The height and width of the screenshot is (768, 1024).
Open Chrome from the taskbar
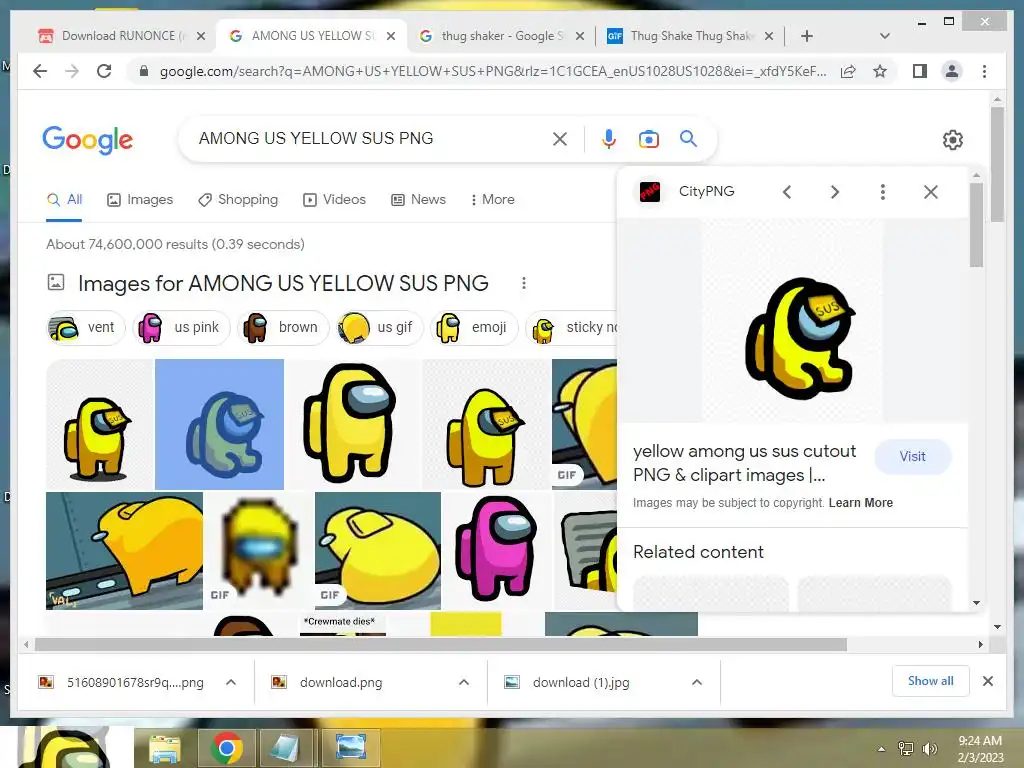(226, 748)
